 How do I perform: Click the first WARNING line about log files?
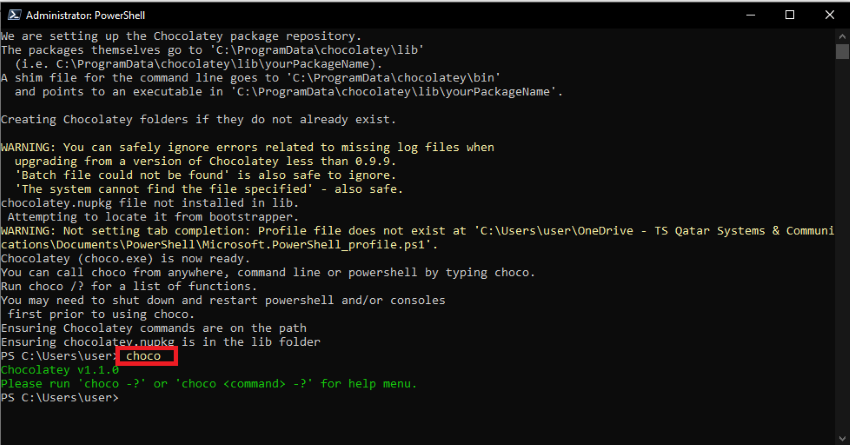pyautogui.click(x=247, y=147)
